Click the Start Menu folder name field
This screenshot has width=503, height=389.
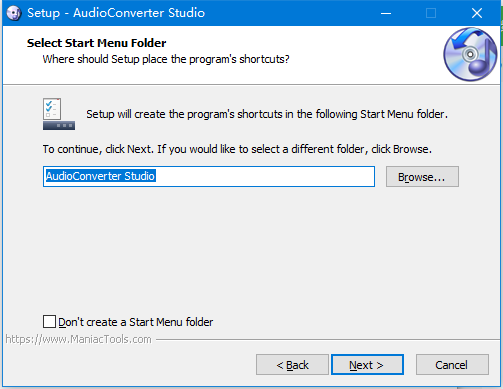tap(209, 176)
